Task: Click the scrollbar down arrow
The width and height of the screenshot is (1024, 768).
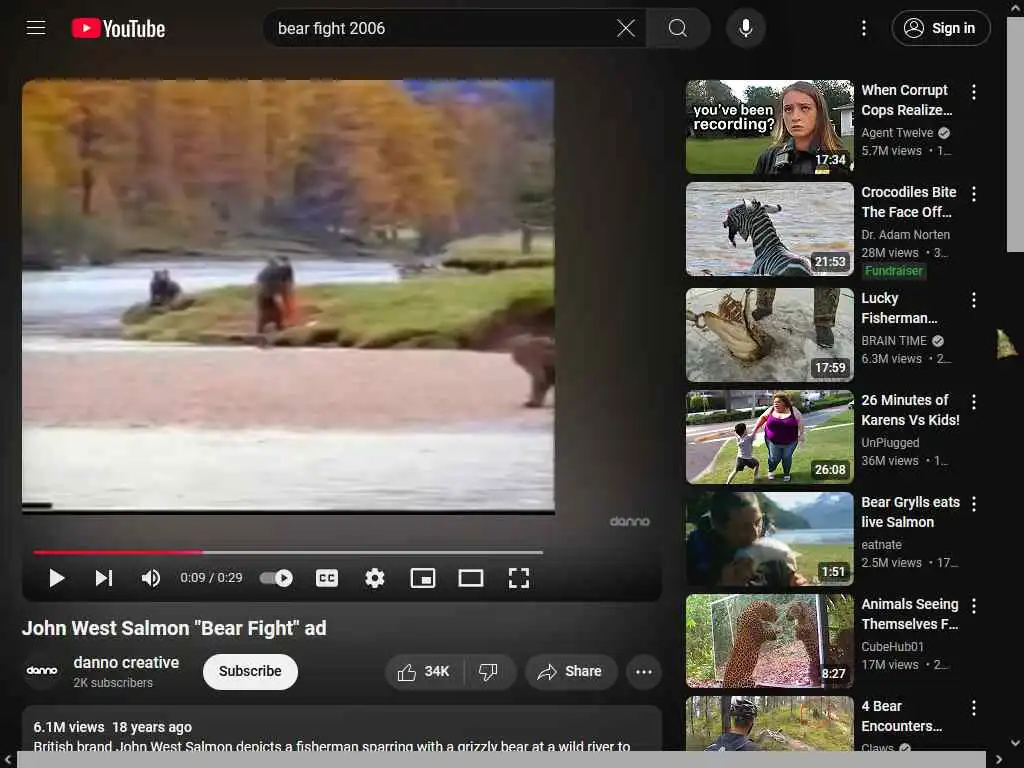Action: [x=1015, y=743]
